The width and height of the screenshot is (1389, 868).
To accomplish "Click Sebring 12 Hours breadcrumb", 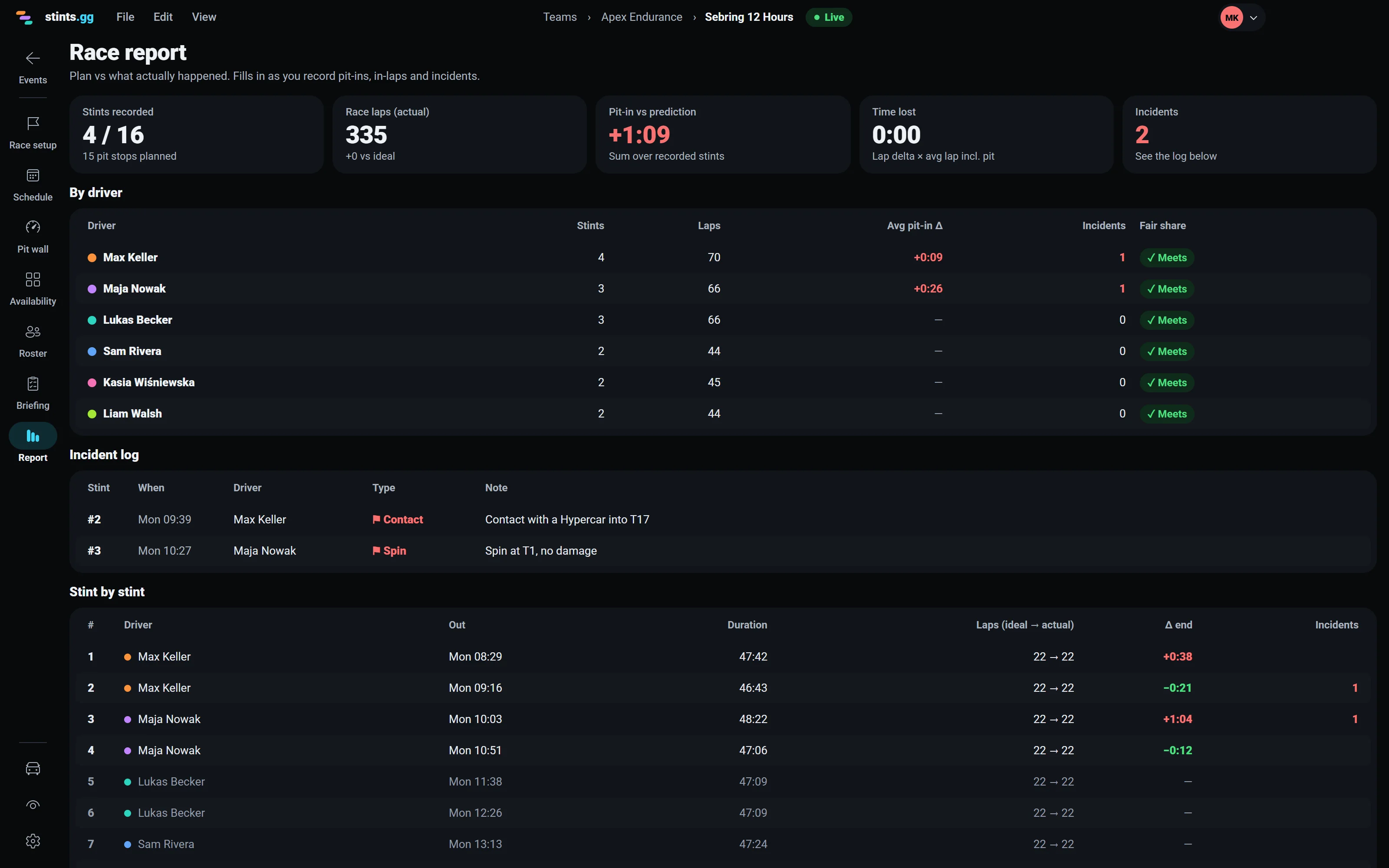I will (748, 17).
